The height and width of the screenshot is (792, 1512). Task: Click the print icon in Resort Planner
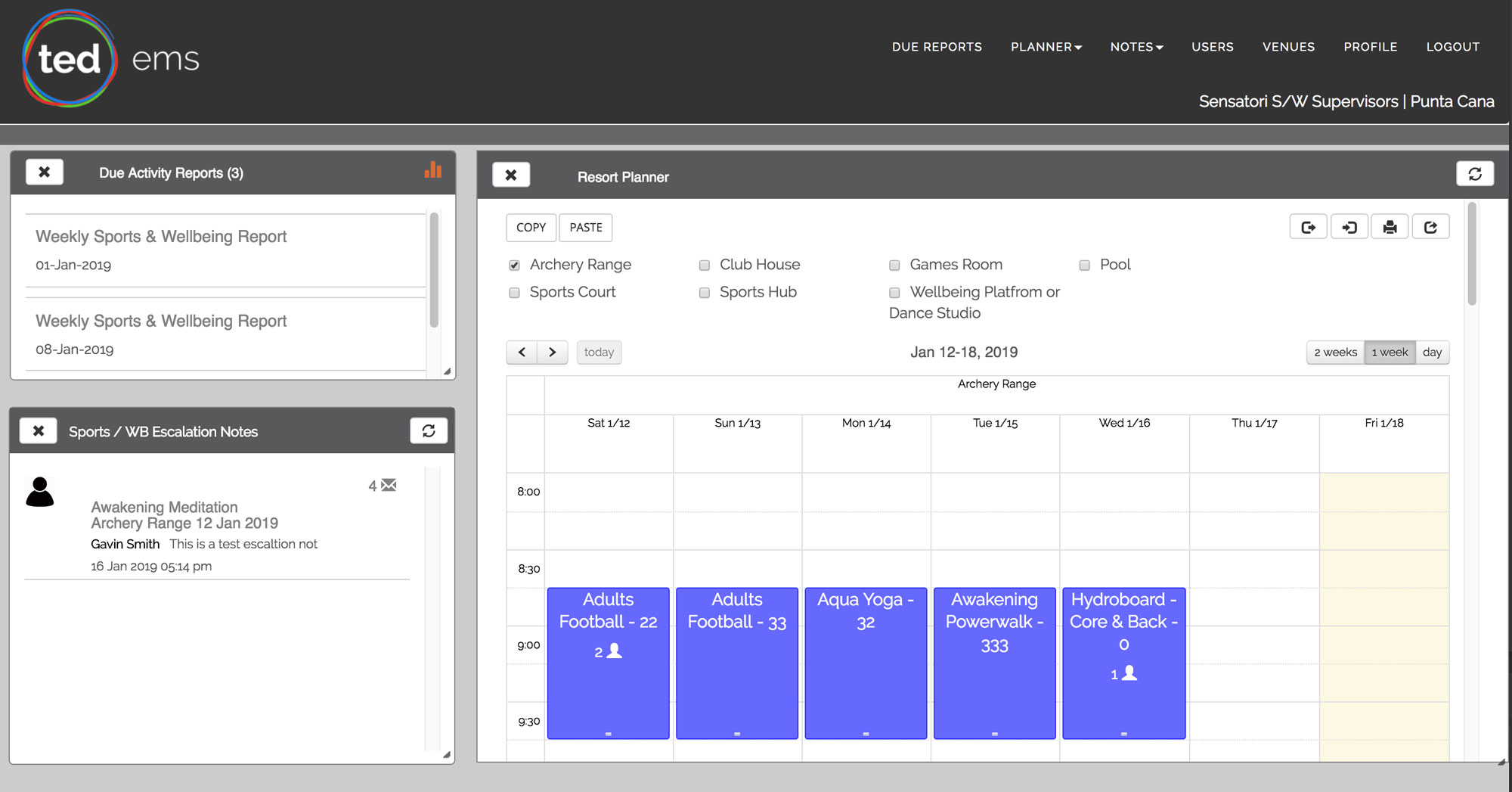pyautogui.click(x=1390, y=227)
